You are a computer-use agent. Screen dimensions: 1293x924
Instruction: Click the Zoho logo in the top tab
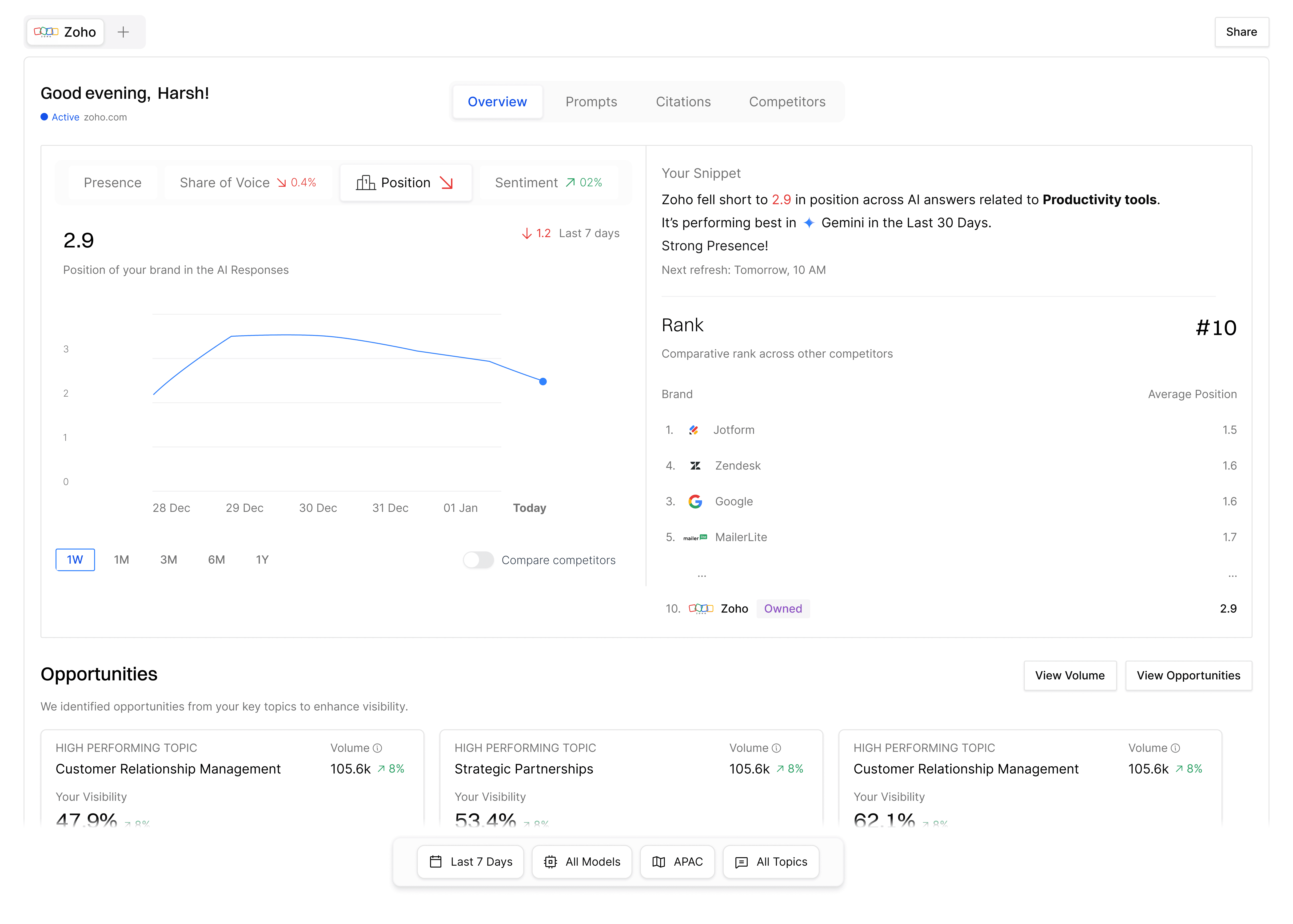[x=46, y=32]
